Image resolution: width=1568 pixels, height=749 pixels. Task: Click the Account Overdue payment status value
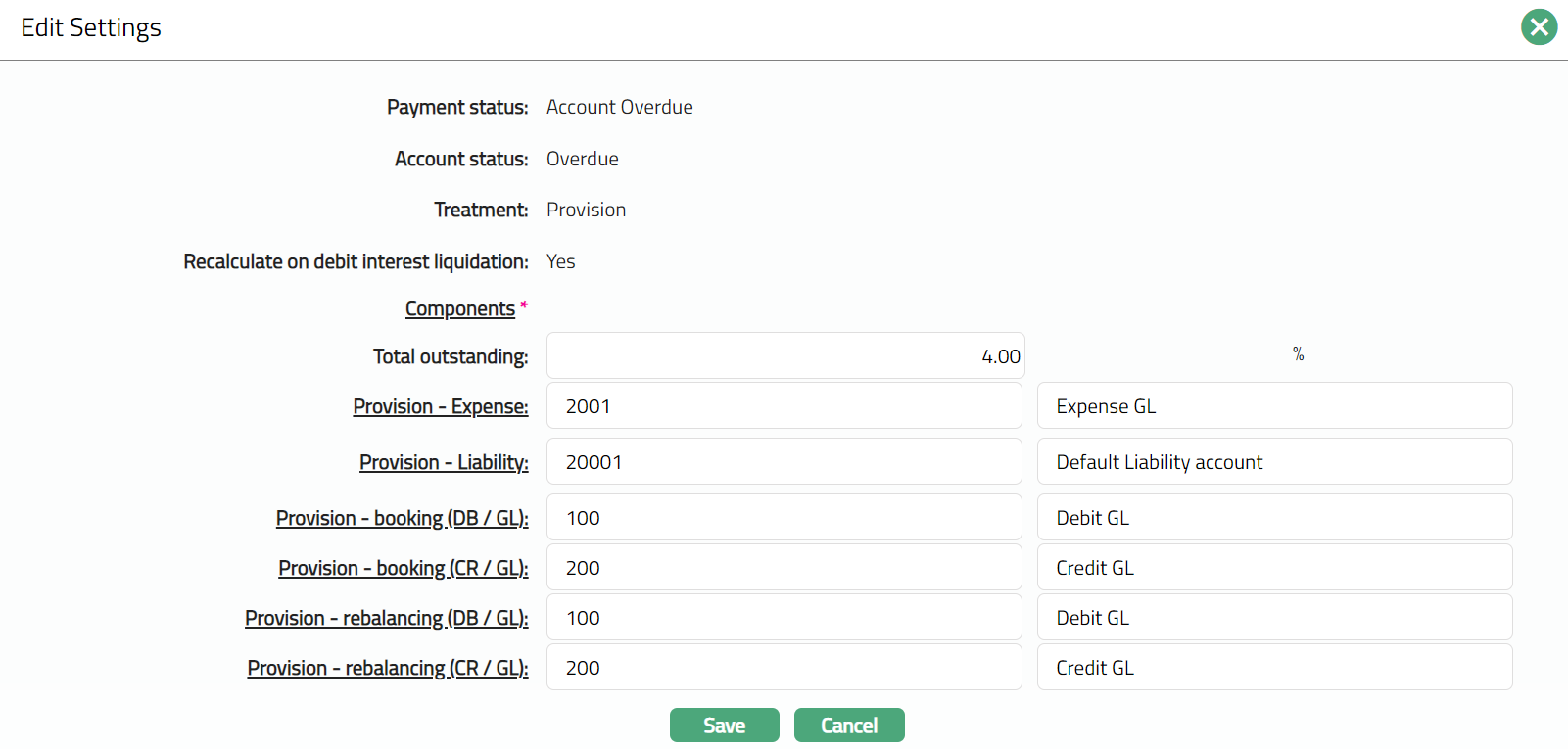pyautogui.click(x=620, y=107)
